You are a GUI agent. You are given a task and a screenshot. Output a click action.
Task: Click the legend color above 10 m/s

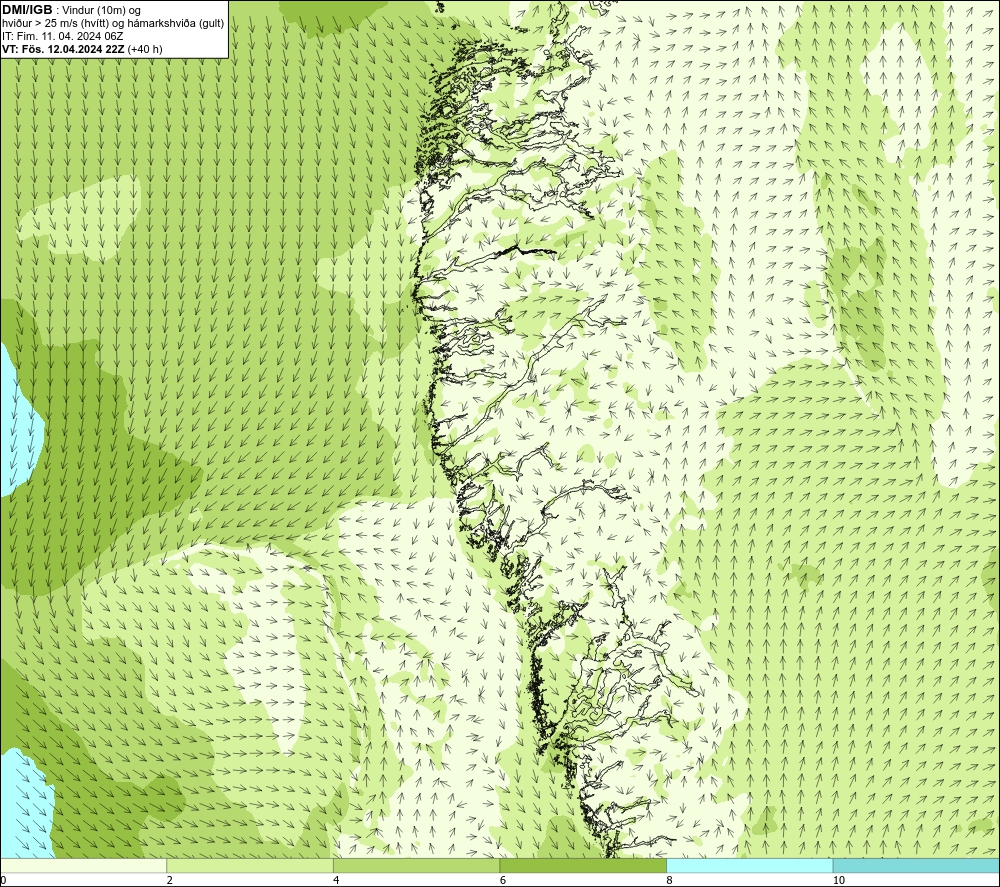click(916, 865)
